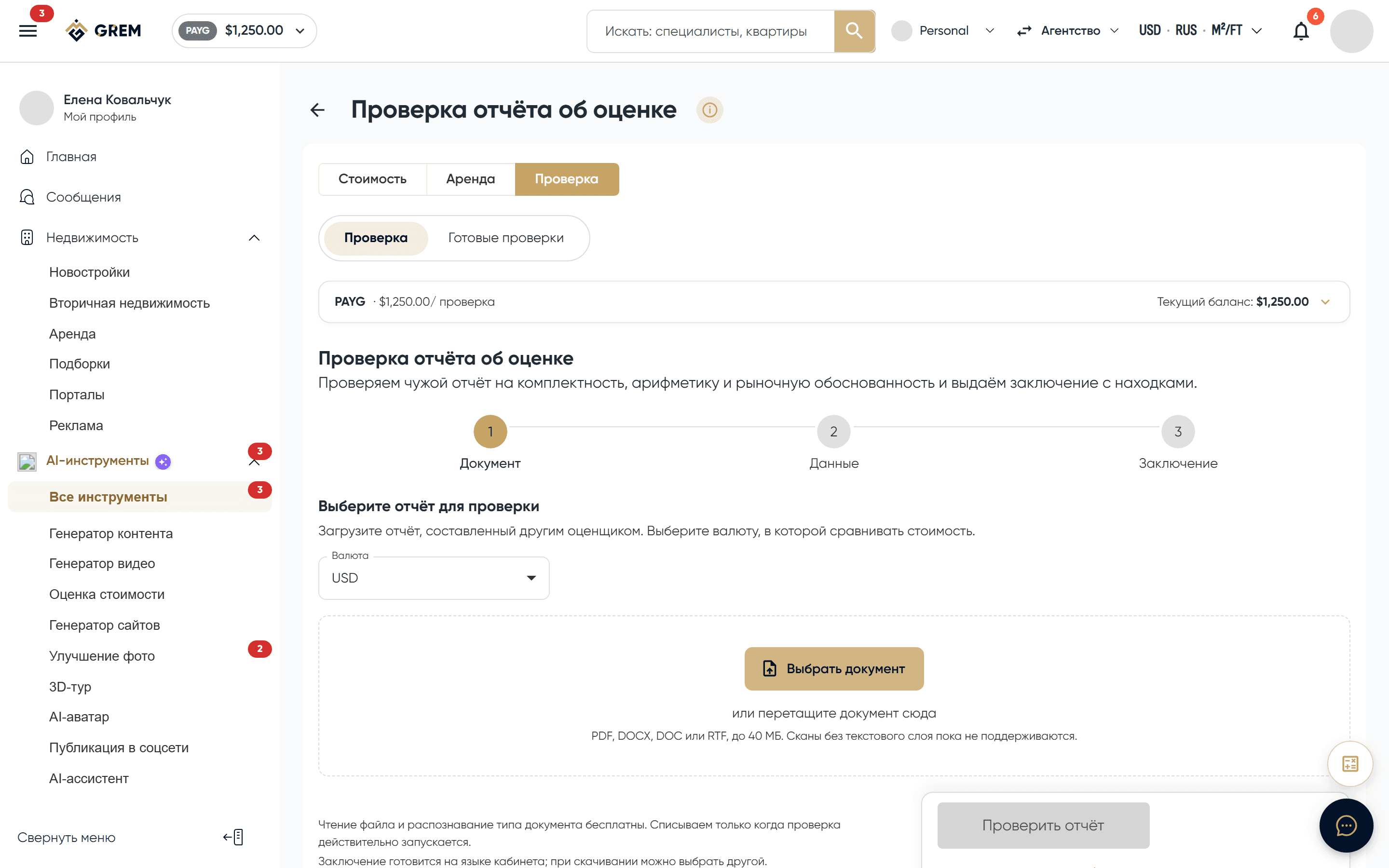The height and width of the screenshot is (868, 1389).
Task: Click step 1 Документ circle
Action: pos(490,432)
